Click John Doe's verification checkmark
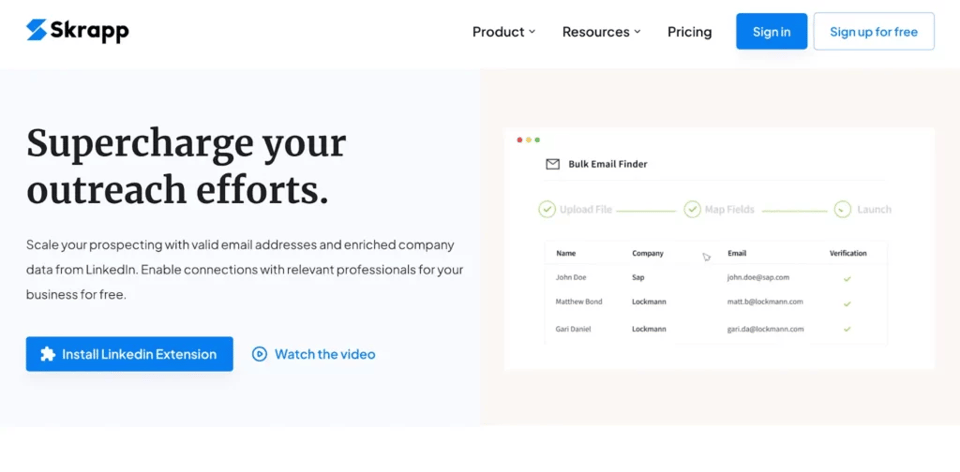This screenshot has width=960, height=472. (x=847, y=279)
